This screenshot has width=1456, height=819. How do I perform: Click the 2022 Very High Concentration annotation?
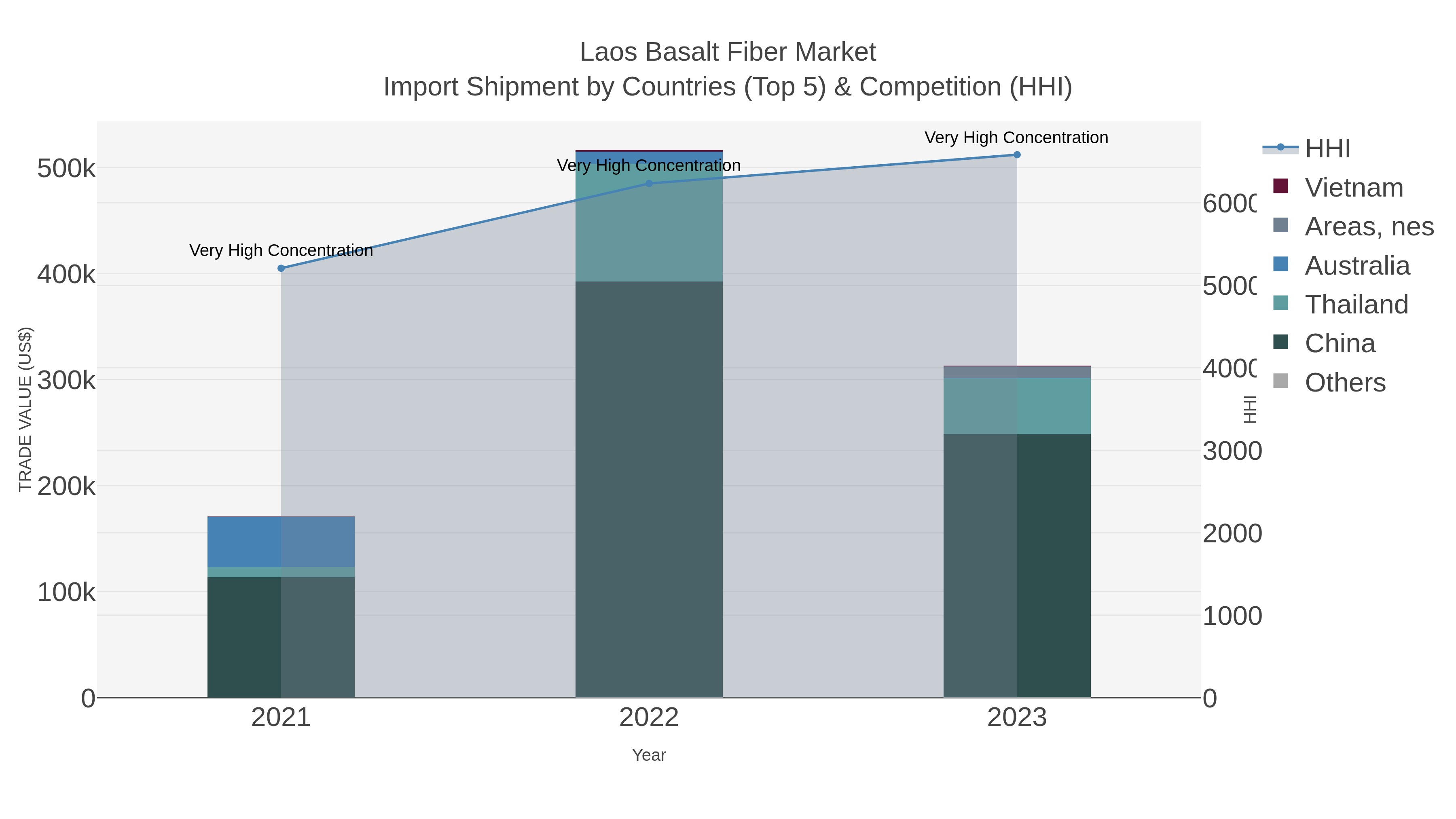click(x=649, y=165)
